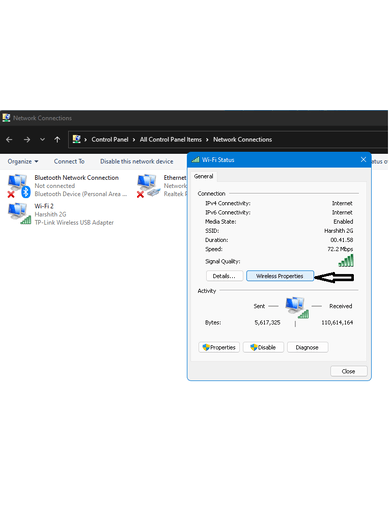
Task: Click the Back navigation arrow
Action: pyautogui.click(x=9, y=140)
